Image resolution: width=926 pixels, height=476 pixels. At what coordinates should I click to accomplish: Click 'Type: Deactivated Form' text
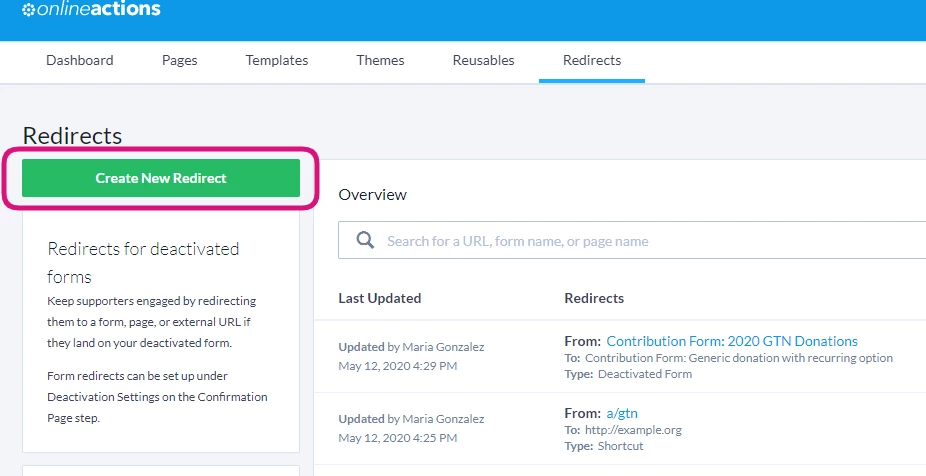pos(628,374)
